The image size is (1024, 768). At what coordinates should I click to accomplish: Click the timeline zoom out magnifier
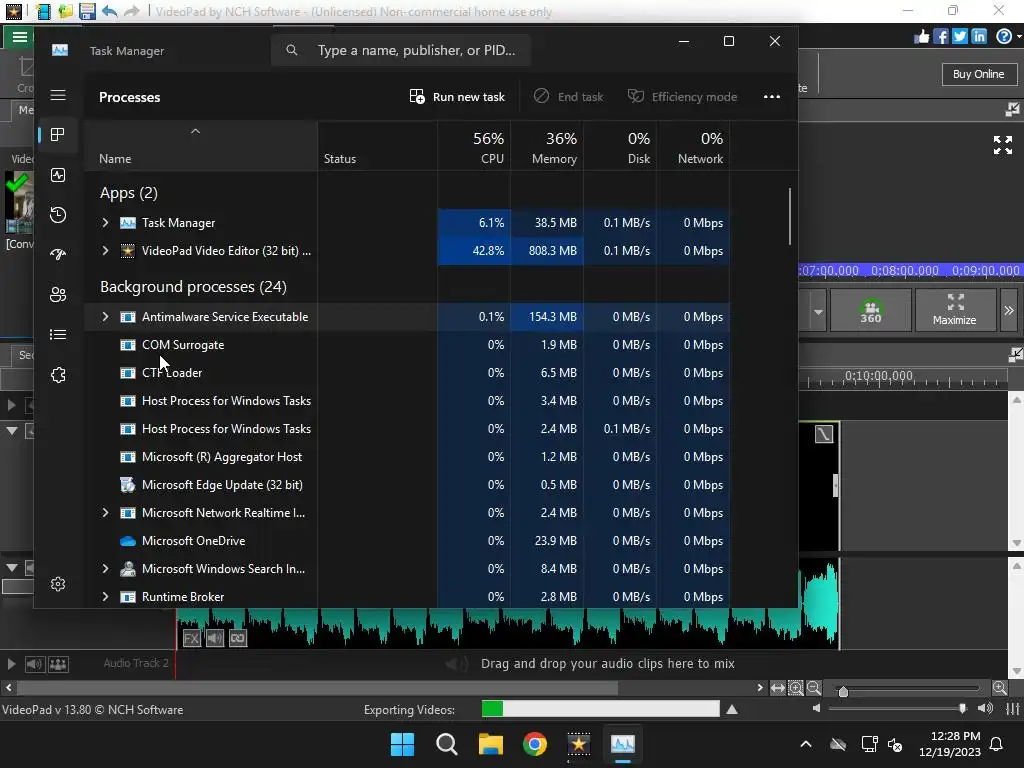coord(814,688)
